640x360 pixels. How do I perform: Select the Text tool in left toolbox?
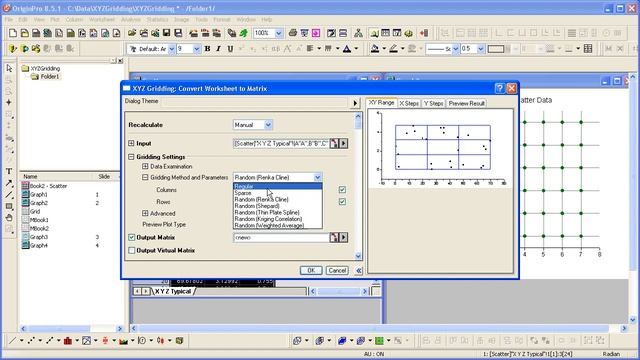[9, 171]
